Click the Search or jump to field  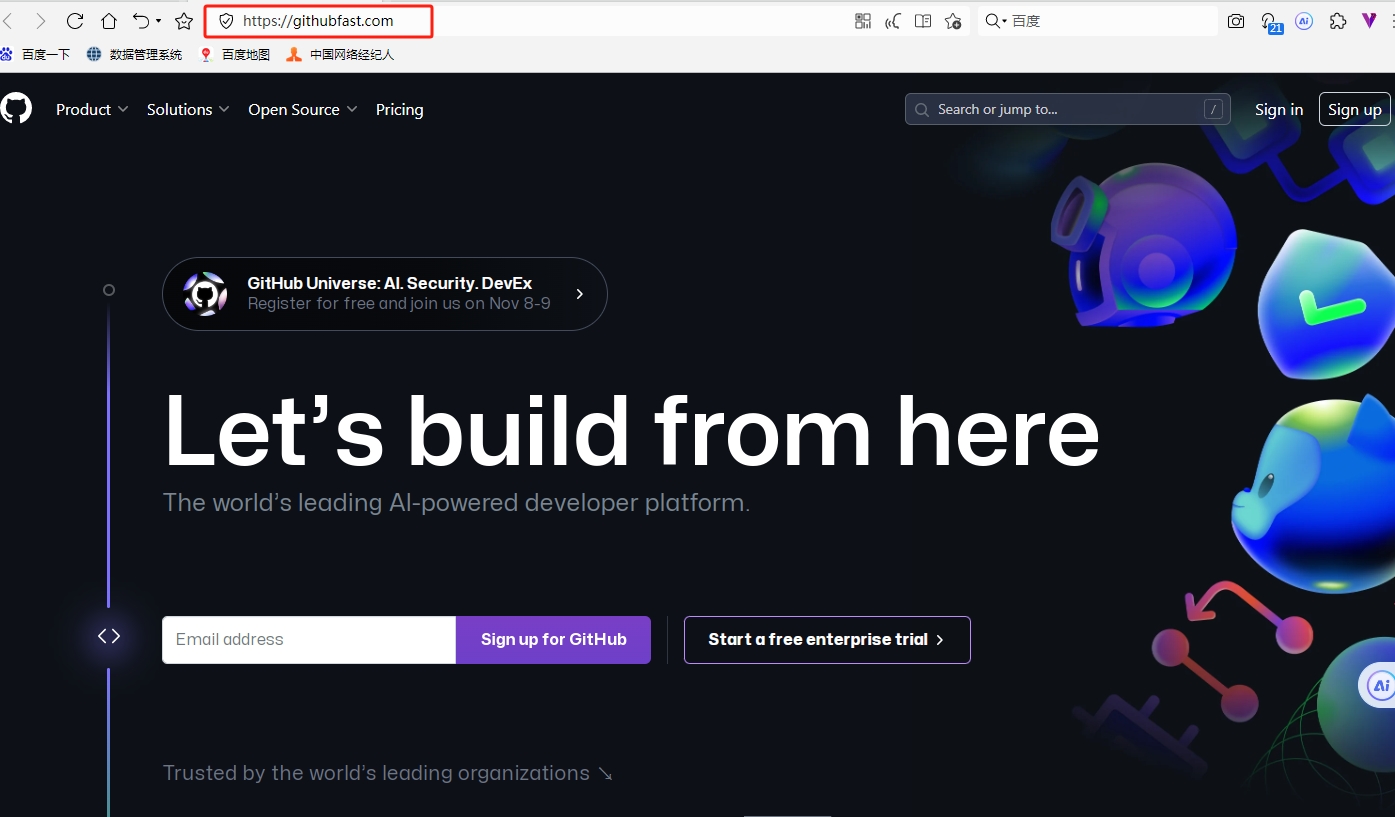click(x=1068, y=110)
